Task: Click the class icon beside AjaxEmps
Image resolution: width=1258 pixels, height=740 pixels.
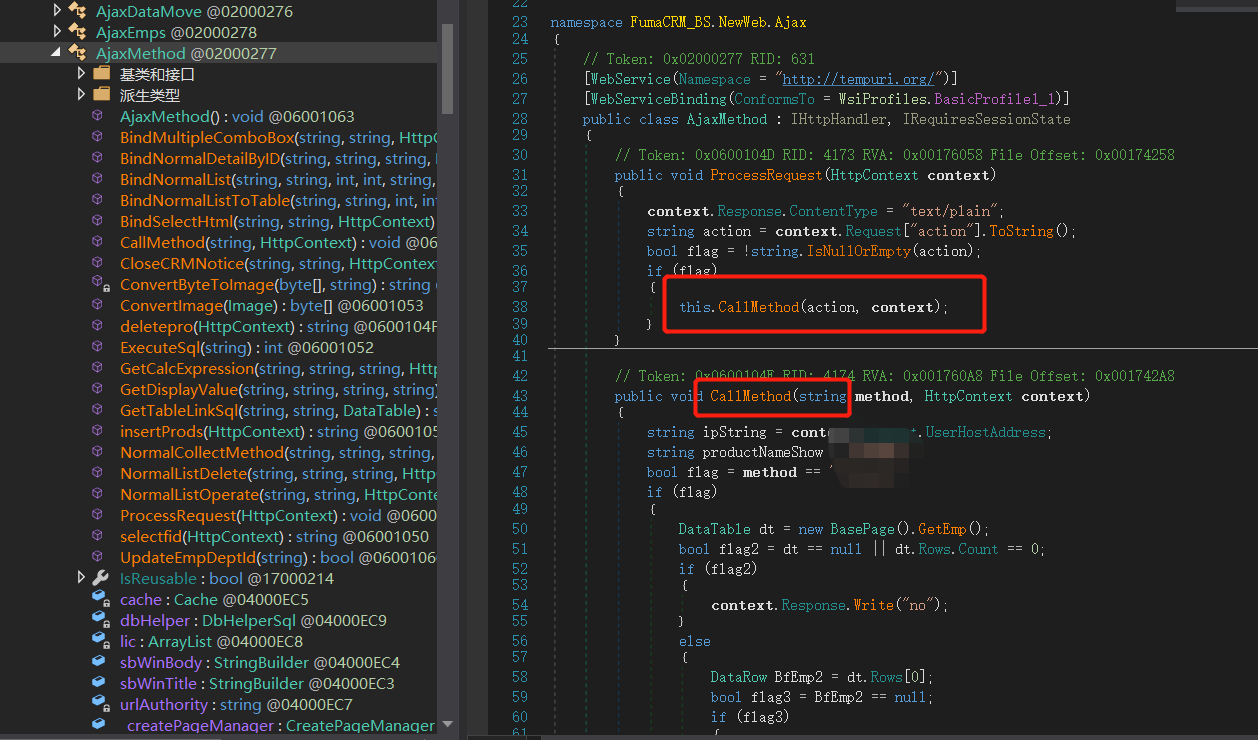Action: tap(77, 32)
